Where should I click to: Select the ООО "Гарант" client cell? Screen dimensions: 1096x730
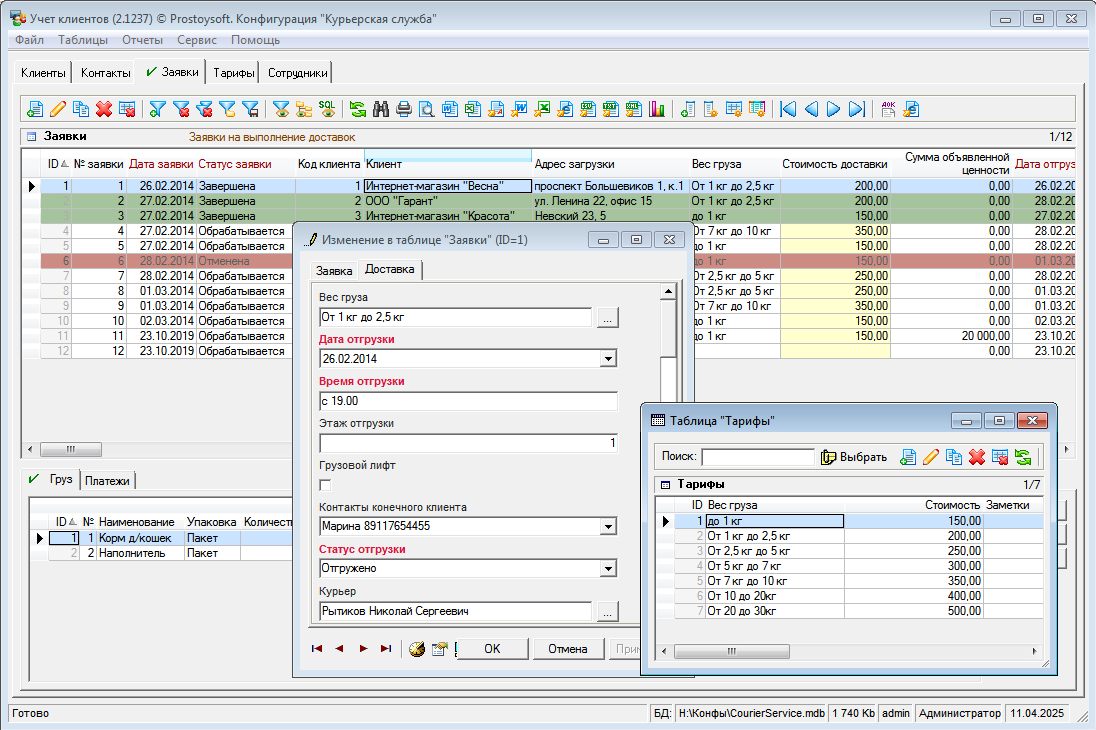pos(447,201)
